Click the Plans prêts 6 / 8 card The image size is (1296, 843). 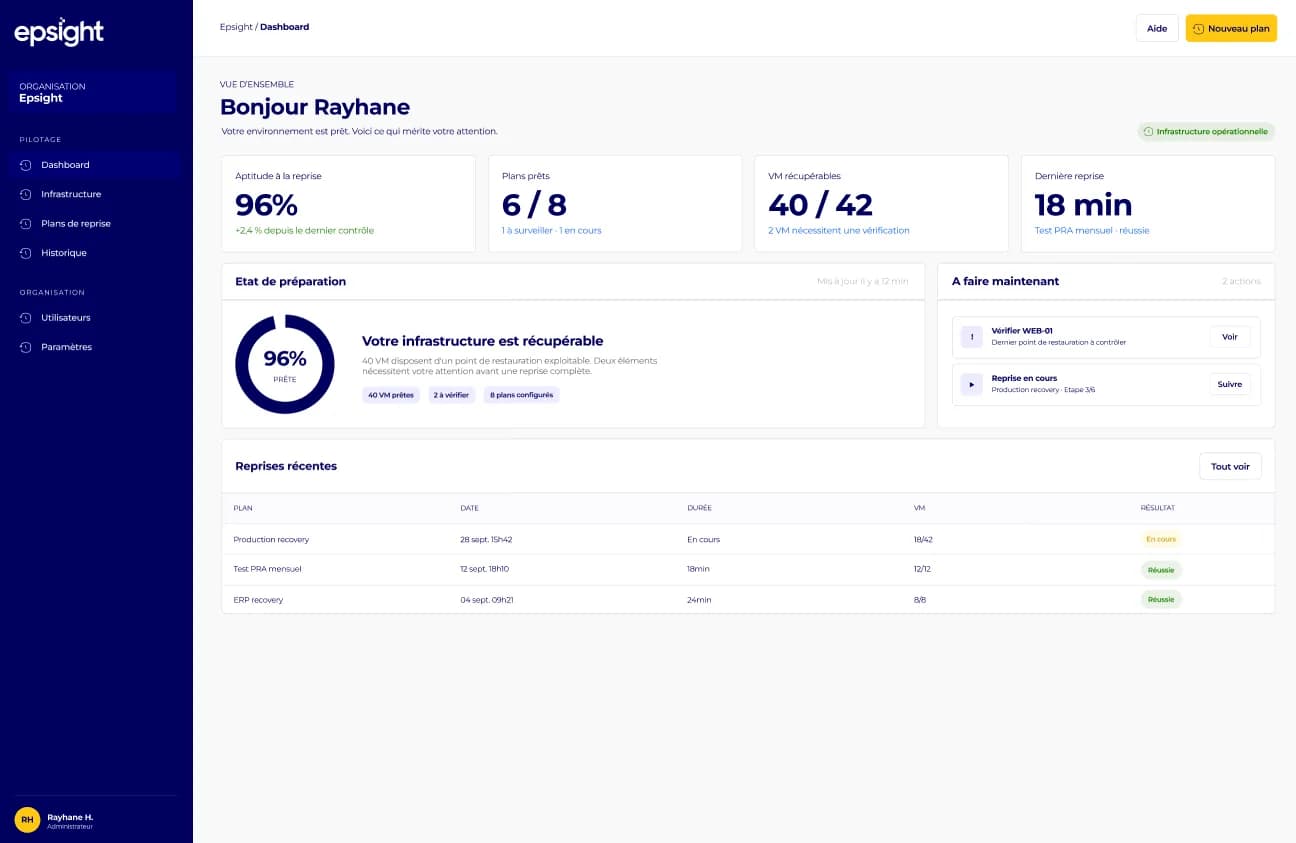(615, 204)
